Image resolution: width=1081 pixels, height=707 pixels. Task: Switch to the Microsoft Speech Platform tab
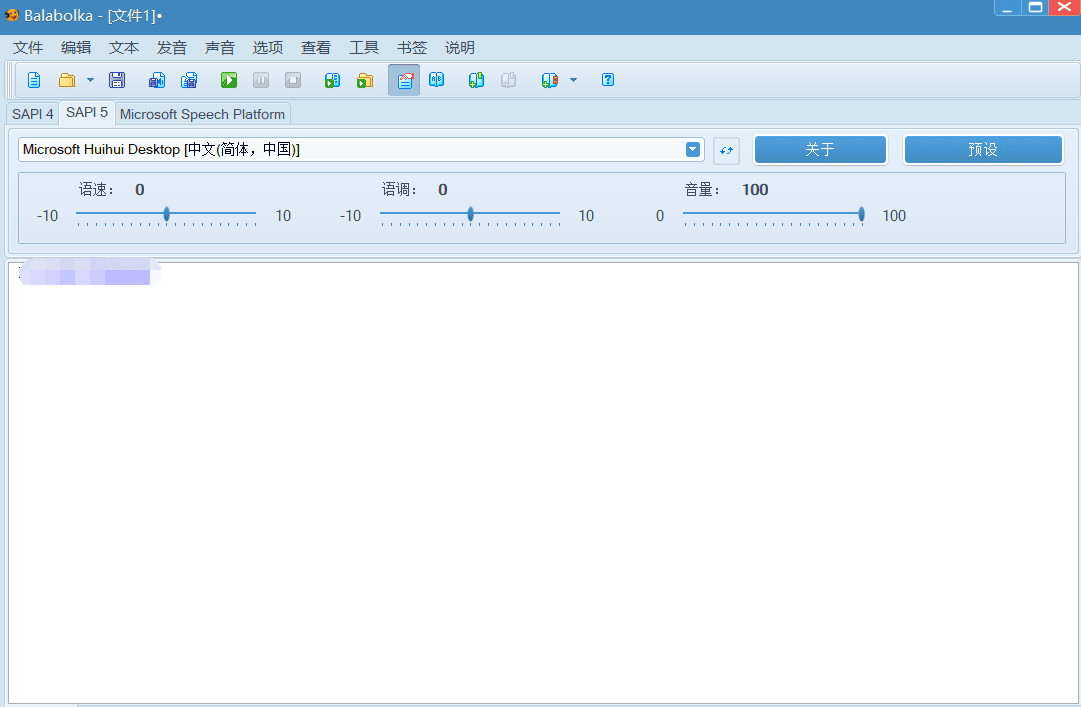click(x=202, y=114)
